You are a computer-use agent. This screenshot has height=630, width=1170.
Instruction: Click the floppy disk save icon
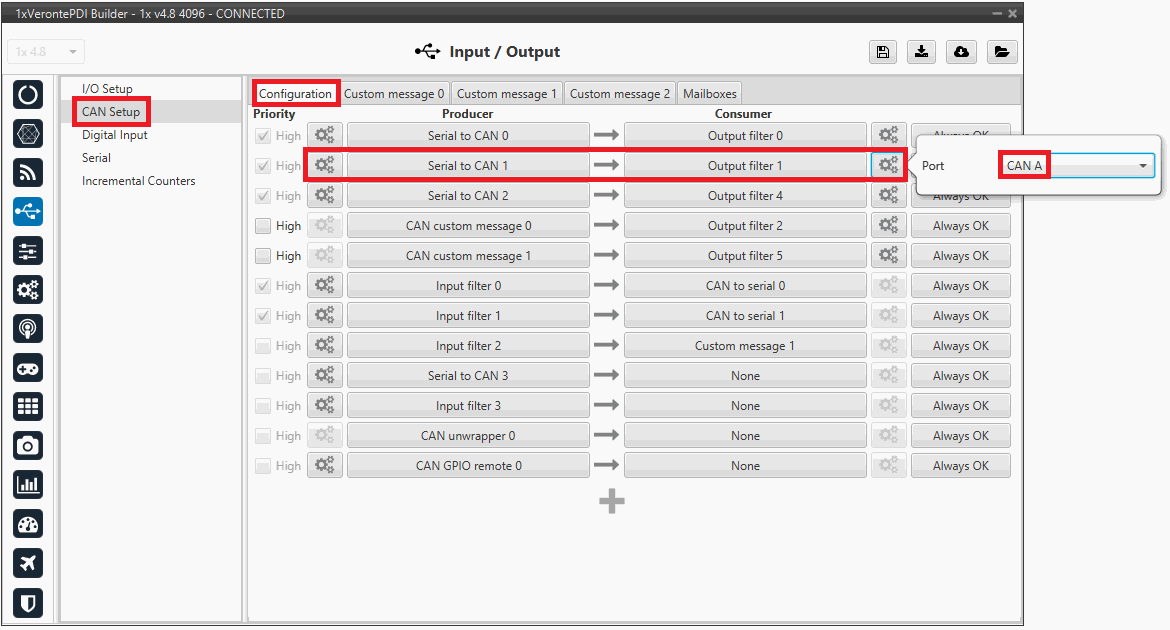[881, 52]
